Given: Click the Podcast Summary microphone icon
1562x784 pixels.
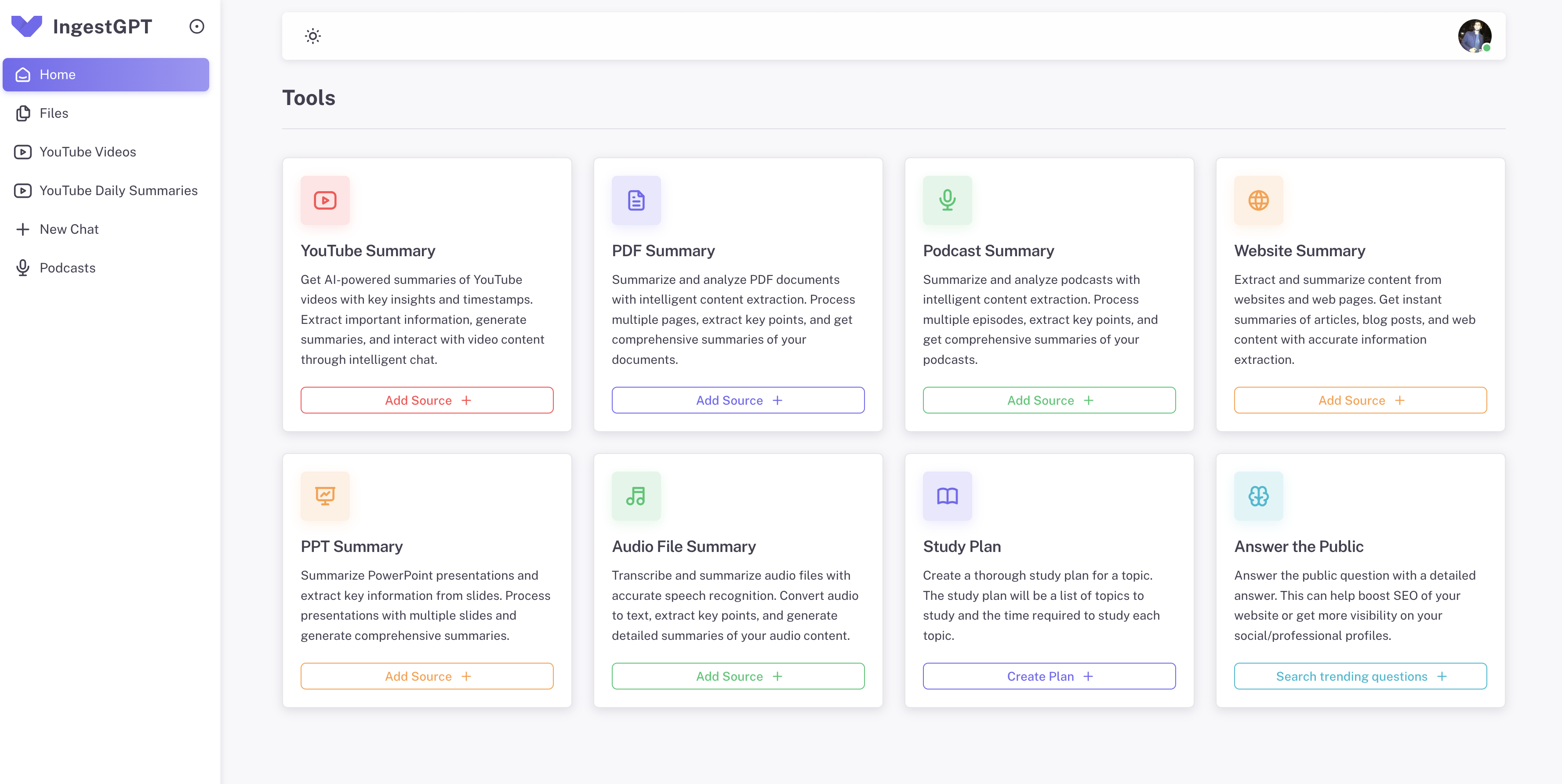Looking at the screenshot, I should pyautogui.click(x=947, y=201).
